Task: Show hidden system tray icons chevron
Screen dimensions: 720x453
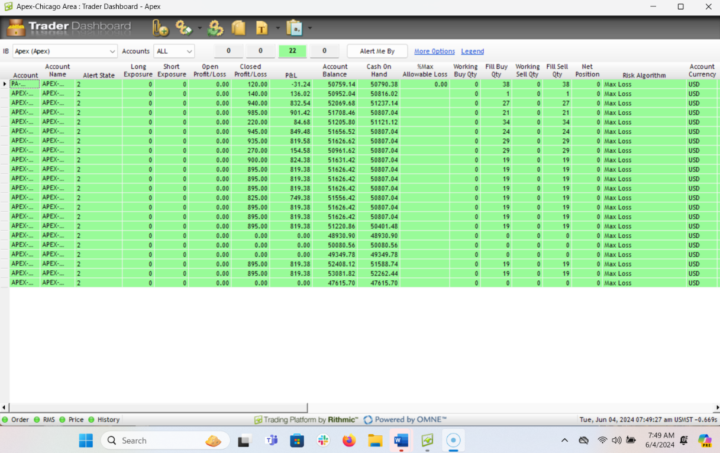Action: (564, 441)
